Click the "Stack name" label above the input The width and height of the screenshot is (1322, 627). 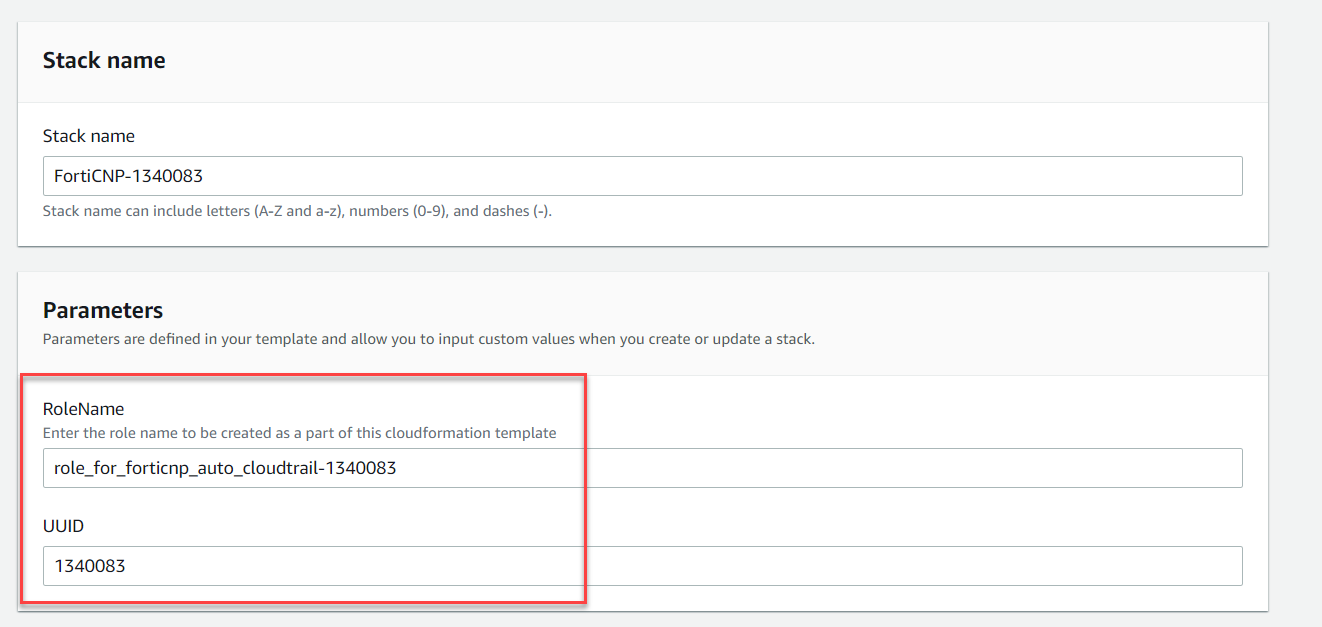[88, 136]
